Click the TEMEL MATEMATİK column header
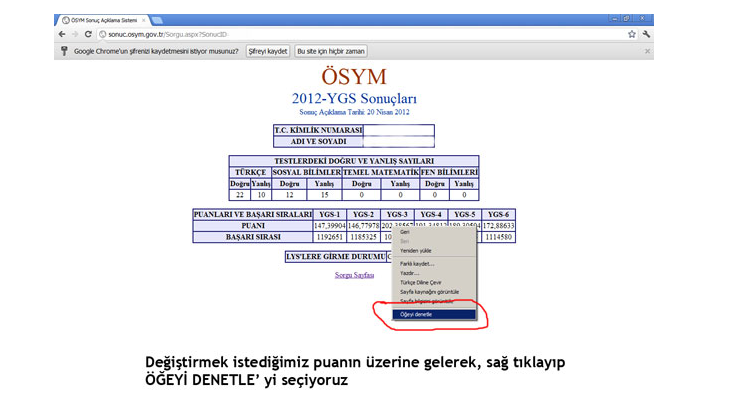Image resolution: width=737 pixels, height=401 pixels. [x=381, y=173]
